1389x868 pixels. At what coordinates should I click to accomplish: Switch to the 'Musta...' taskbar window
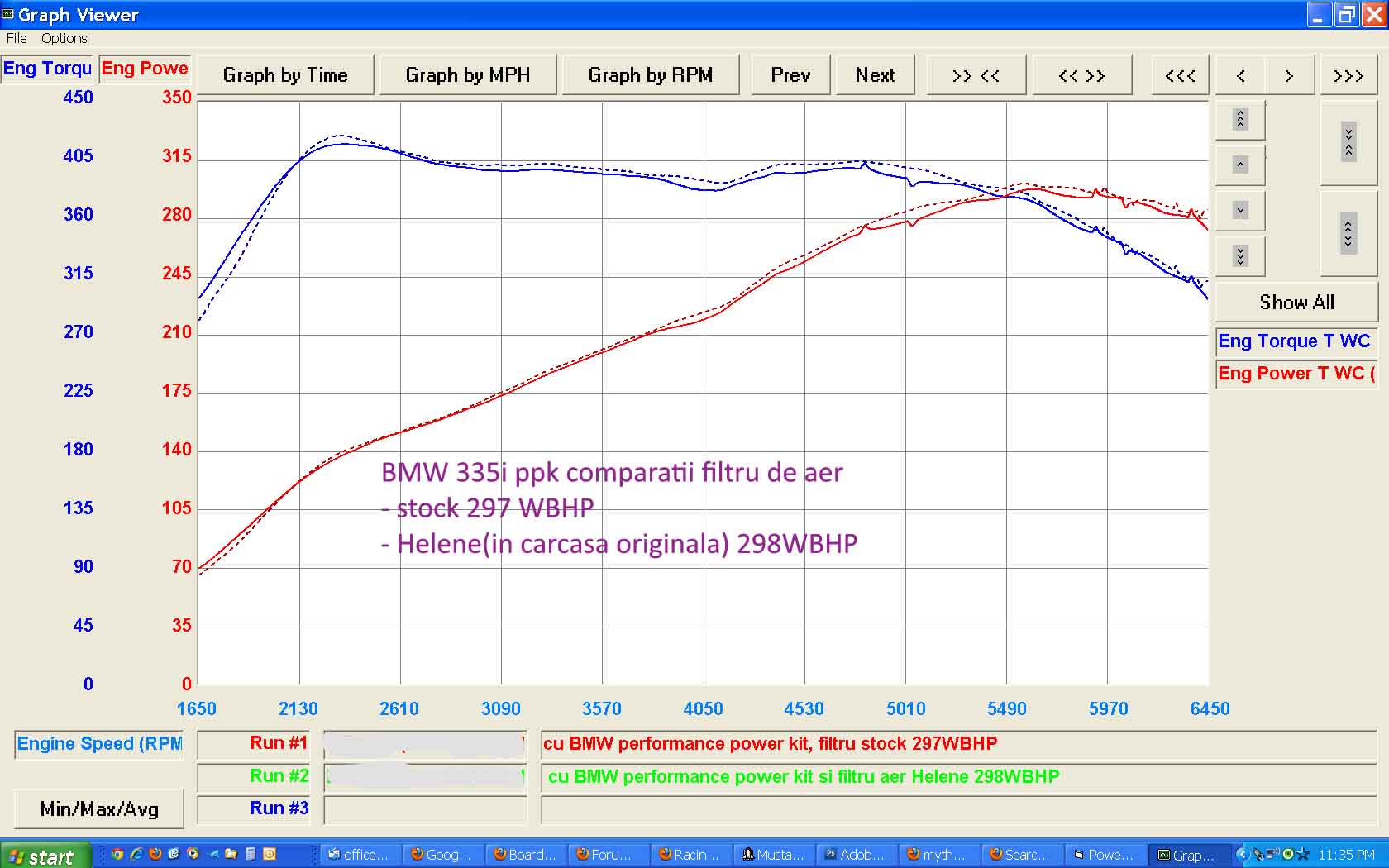pos(773,855)
